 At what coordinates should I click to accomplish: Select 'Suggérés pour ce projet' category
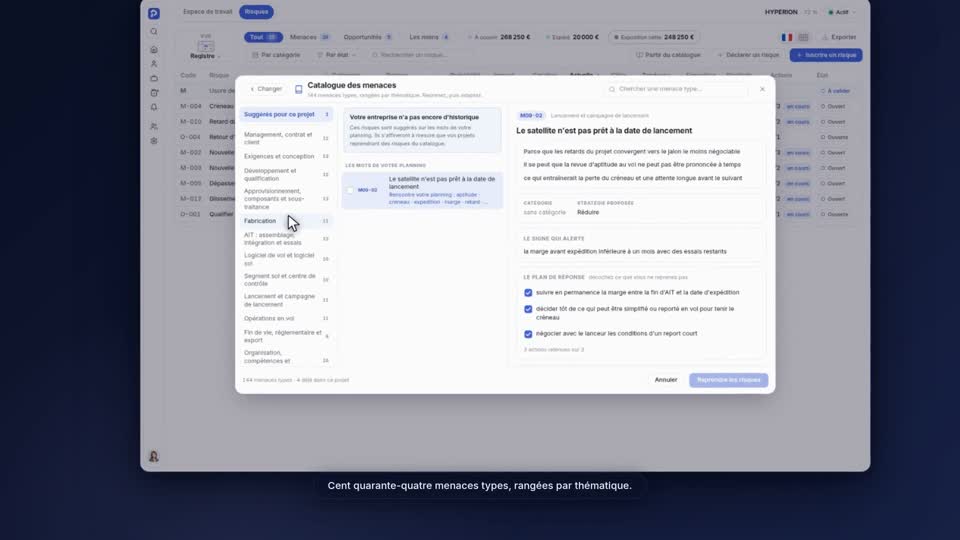click(286, 114)
